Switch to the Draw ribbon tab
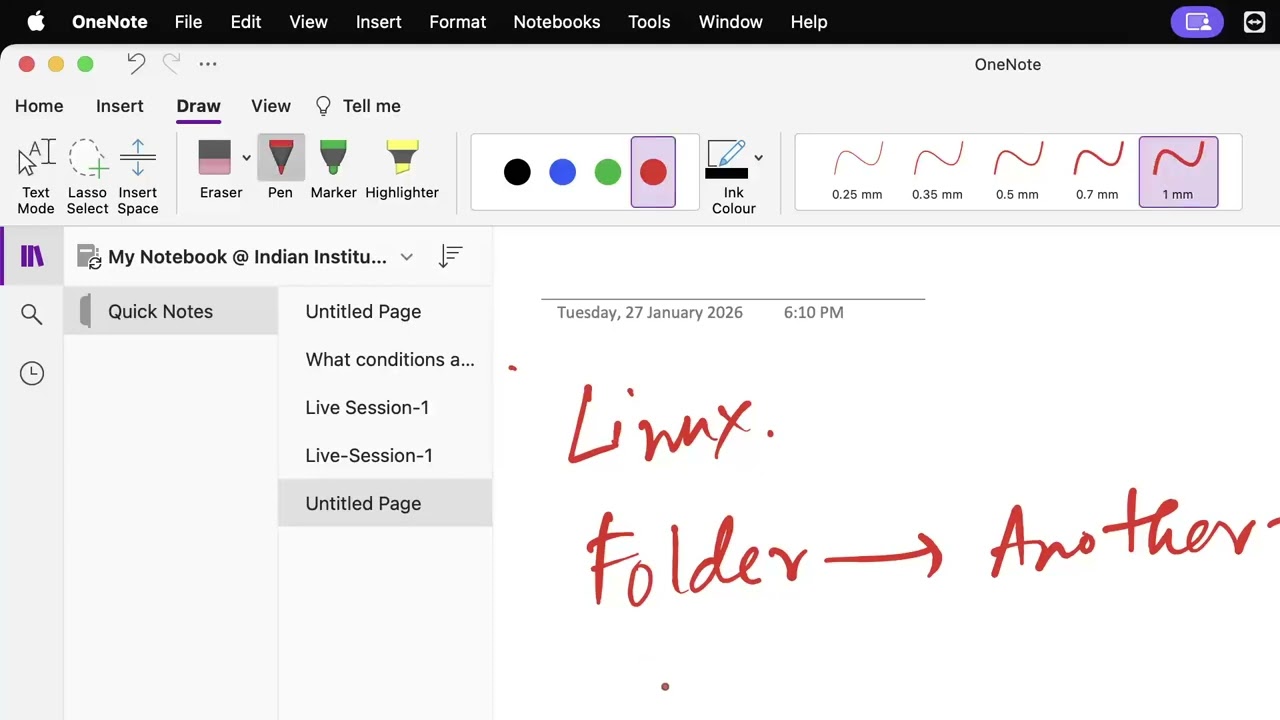Viewport: 1280px width, 720px height. pyautogui.click(x=198, y=106)
